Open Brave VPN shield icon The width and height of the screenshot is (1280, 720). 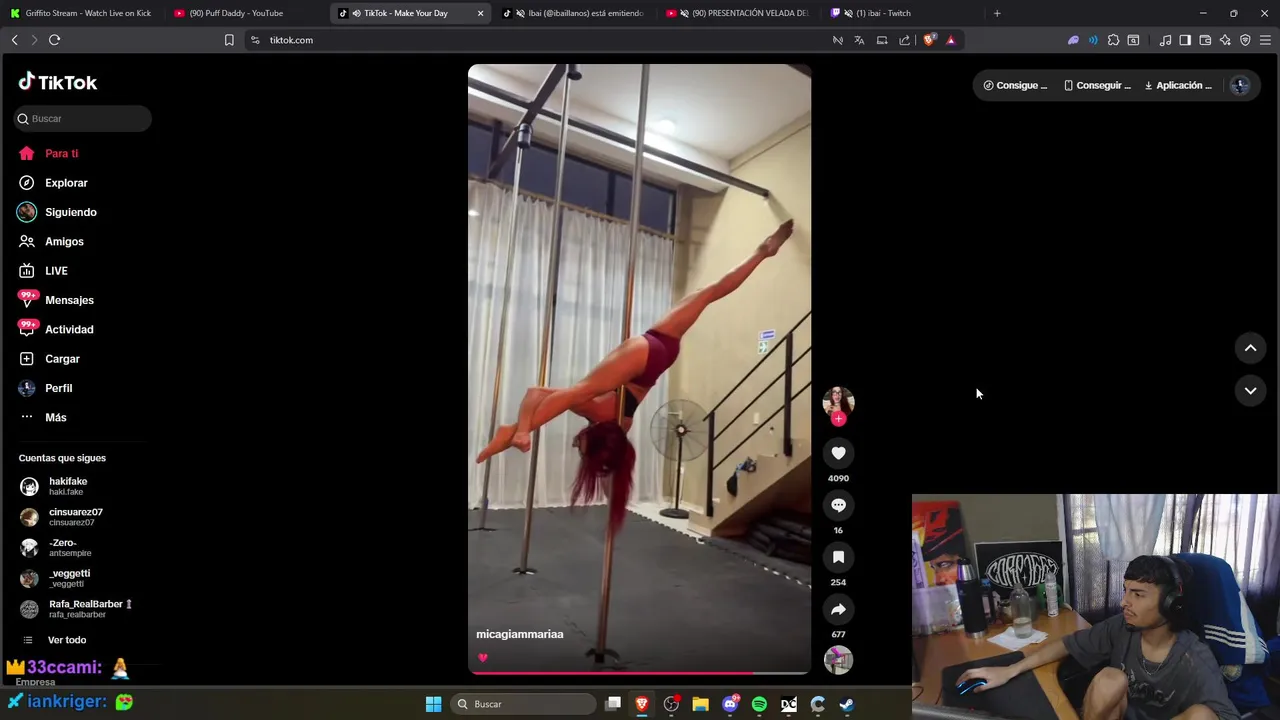pos(1245,40)
